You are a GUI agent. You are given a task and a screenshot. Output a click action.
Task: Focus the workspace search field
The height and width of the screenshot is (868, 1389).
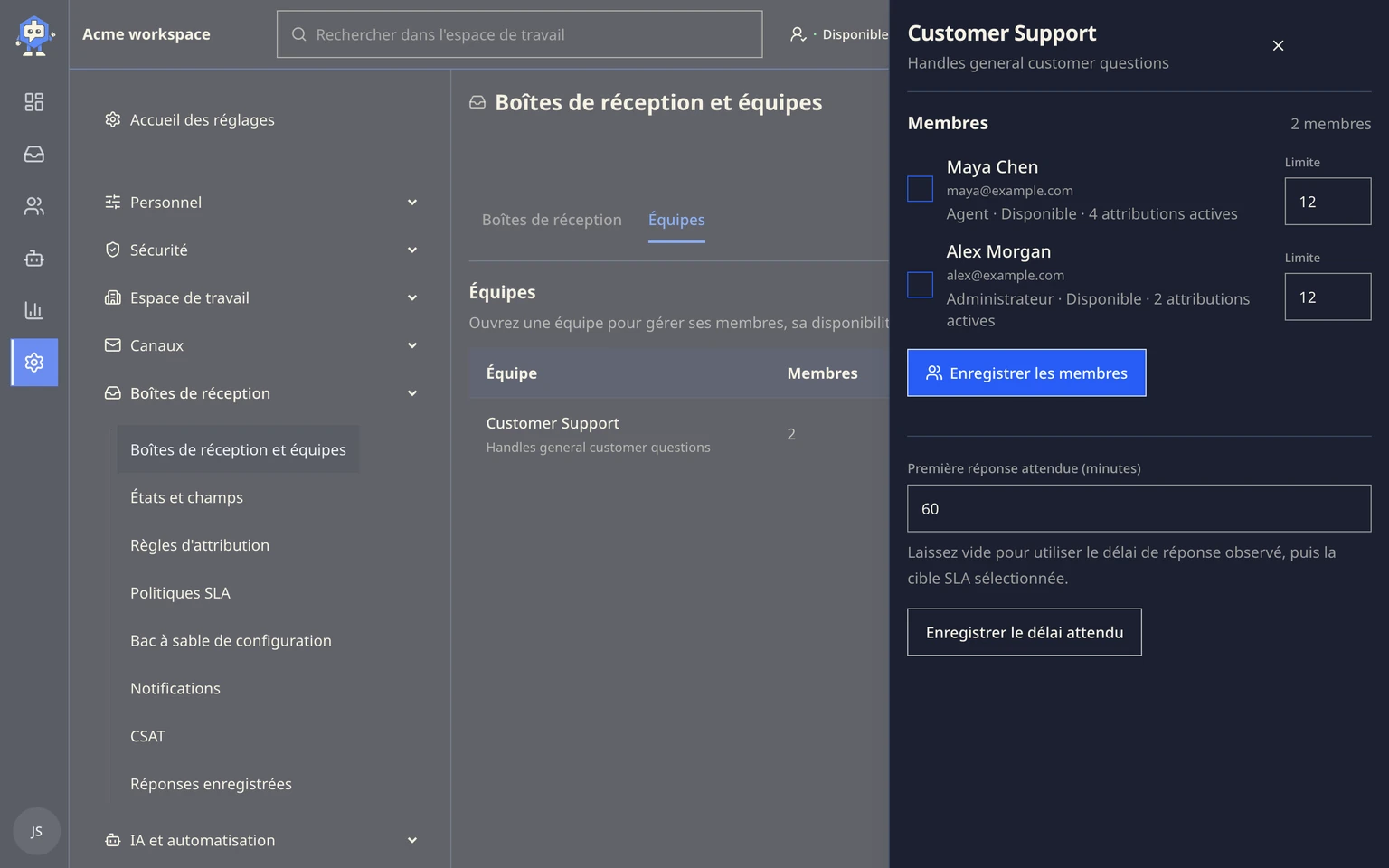click(519, 34)
